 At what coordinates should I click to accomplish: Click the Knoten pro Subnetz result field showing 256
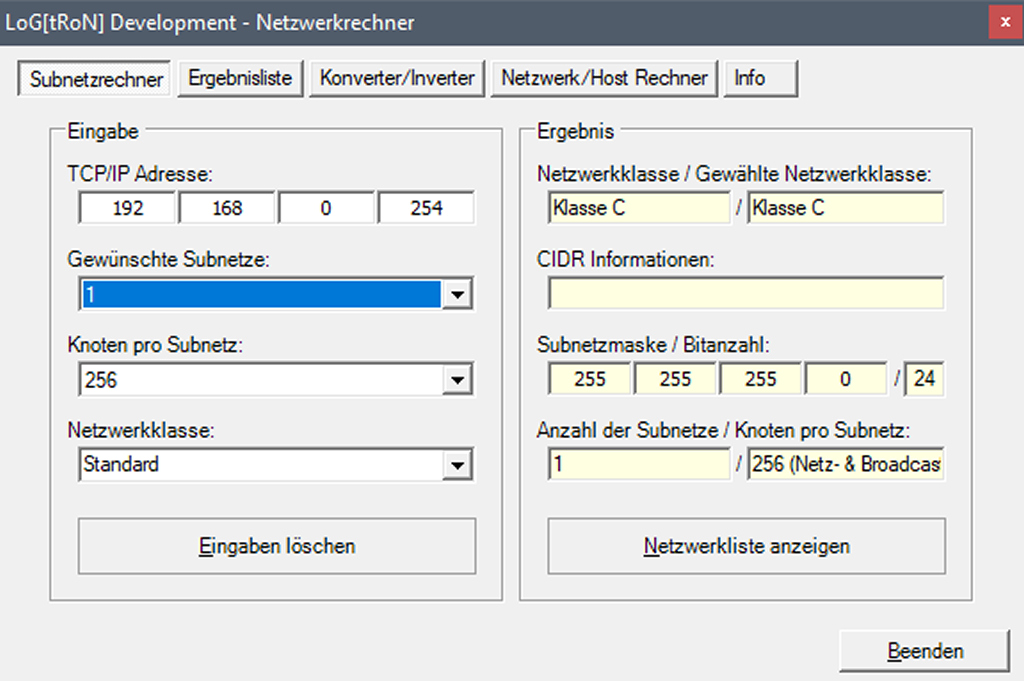(845, 465)
